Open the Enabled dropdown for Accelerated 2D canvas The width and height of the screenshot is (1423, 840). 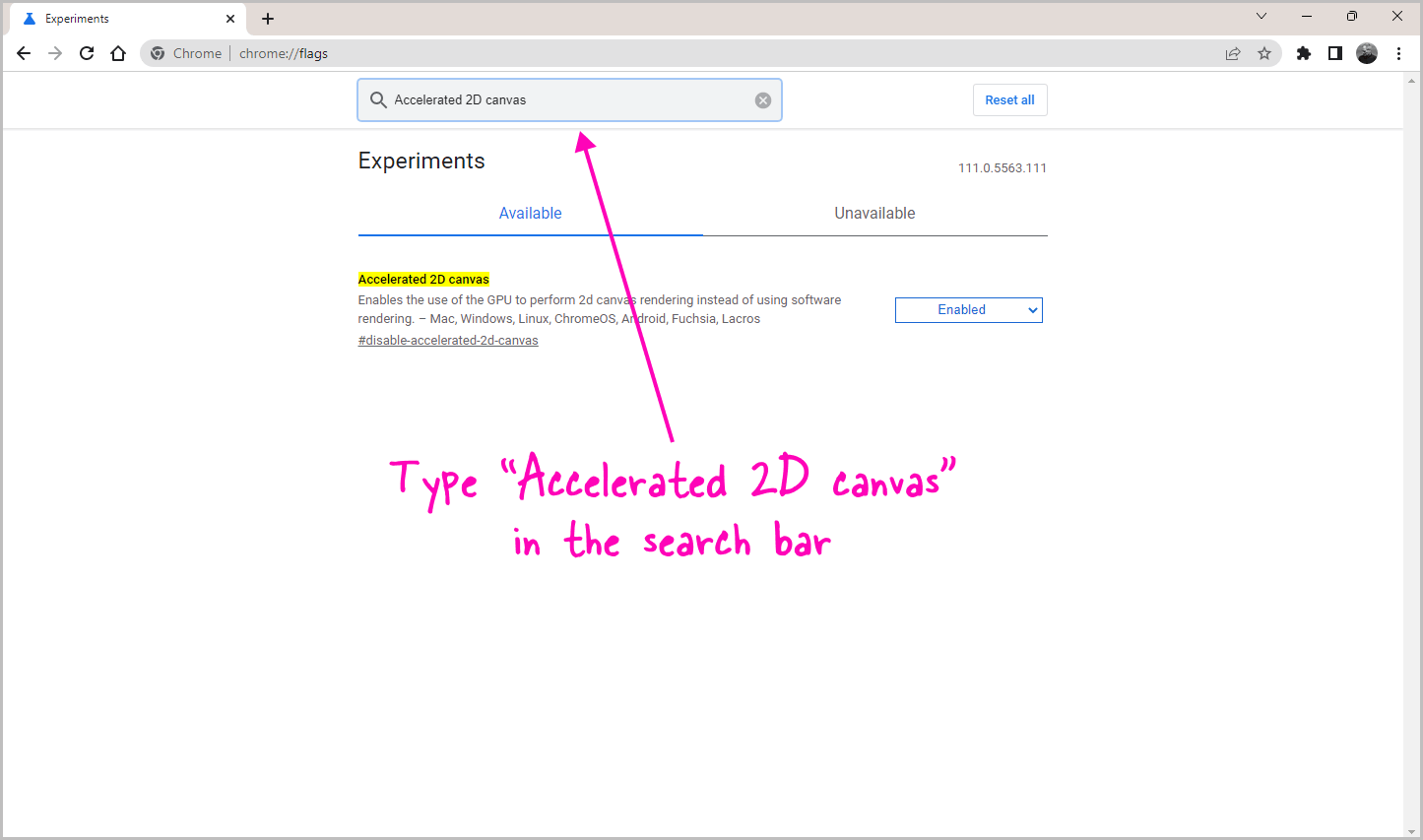(968, 309)
